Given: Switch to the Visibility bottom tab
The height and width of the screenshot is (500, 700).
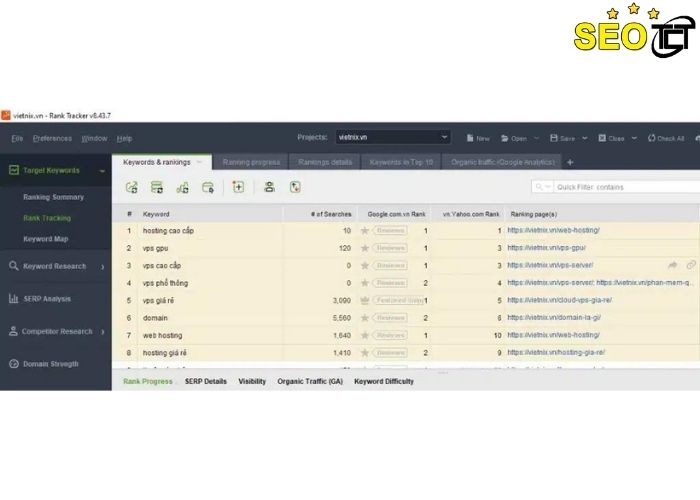Looking at the screenshot, I should pos(252,381).
